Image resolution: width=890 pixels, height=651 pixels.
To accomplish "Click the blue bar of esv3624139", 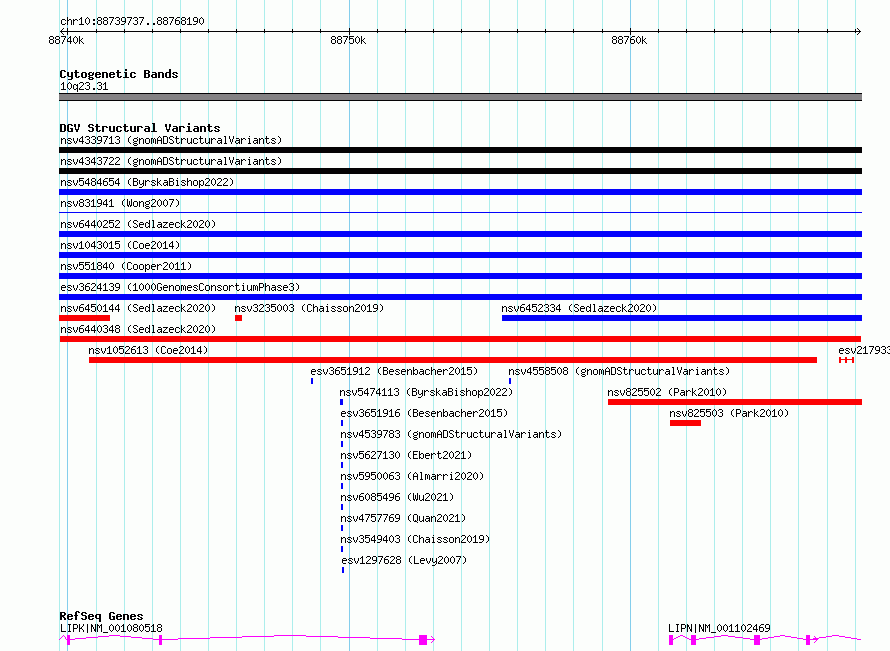I will 460,297.
